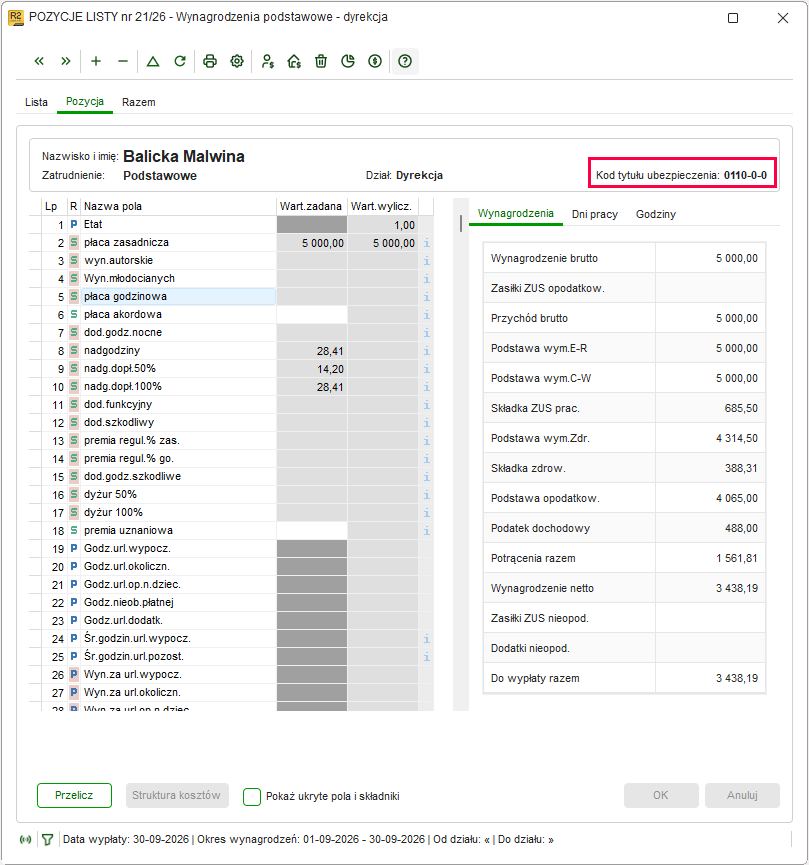The image size is (809, 865).
Task: Click info icon next to płaca zasadnicza row
Action: (427, 243)
